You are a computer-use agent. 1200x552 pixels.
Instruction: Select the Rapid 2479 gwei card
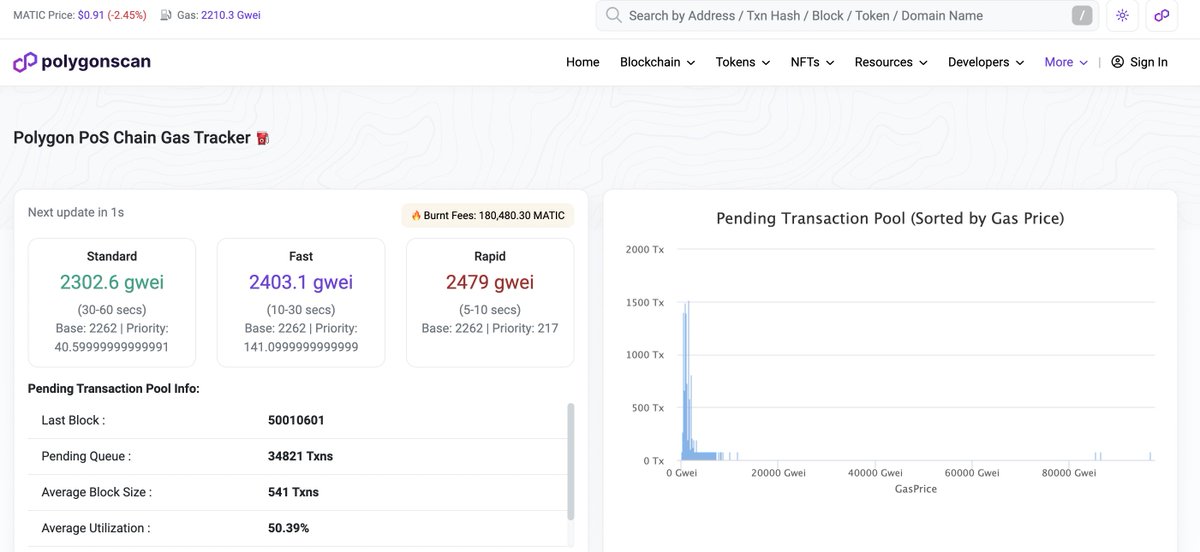490,302
